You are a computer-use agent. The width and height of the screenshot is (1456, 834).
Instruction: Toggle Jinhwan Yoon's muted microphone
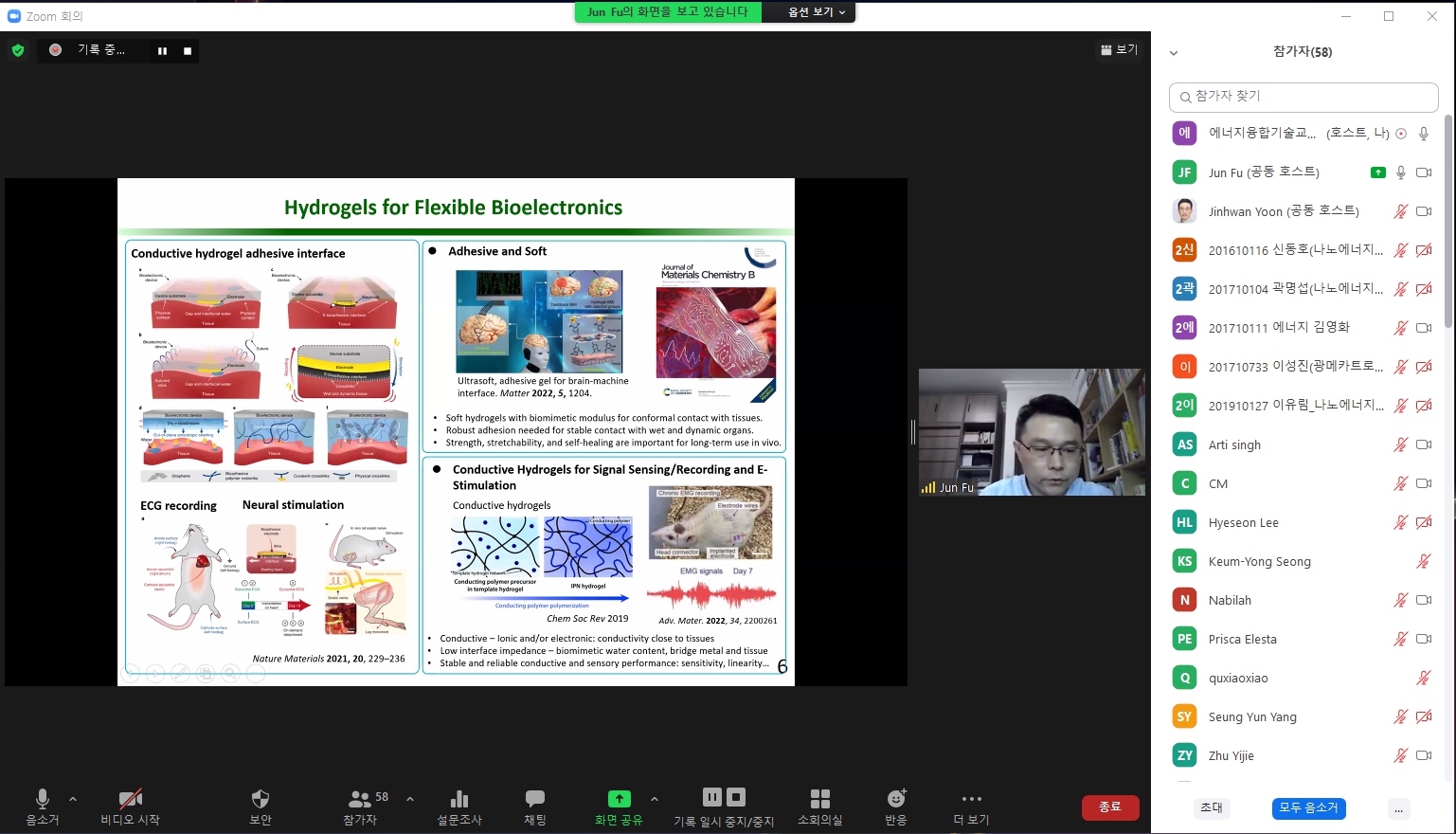tap(1400, 211)
